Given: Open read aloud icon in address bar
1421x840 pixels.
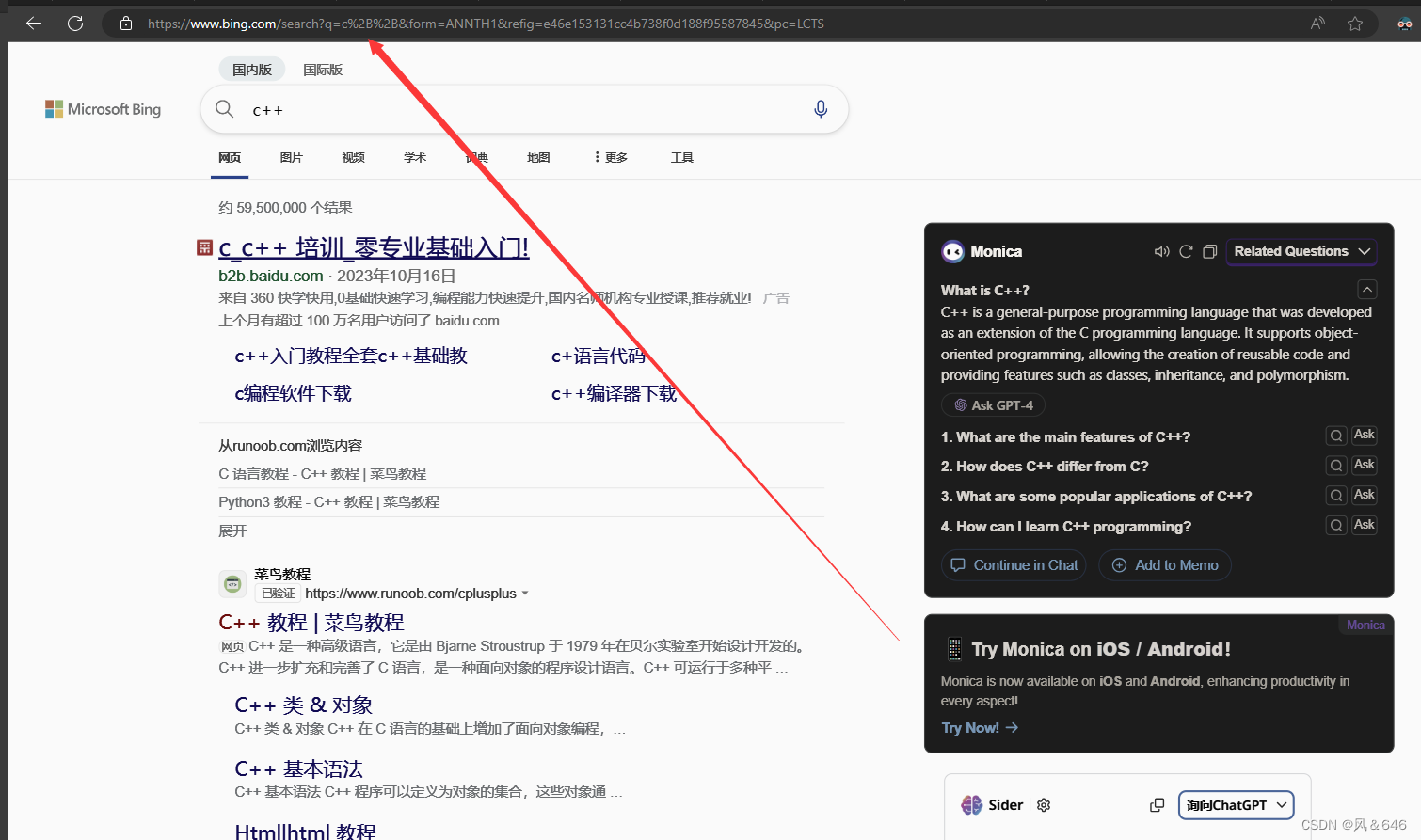Looking at the screenshot, I should [1317, 24].
